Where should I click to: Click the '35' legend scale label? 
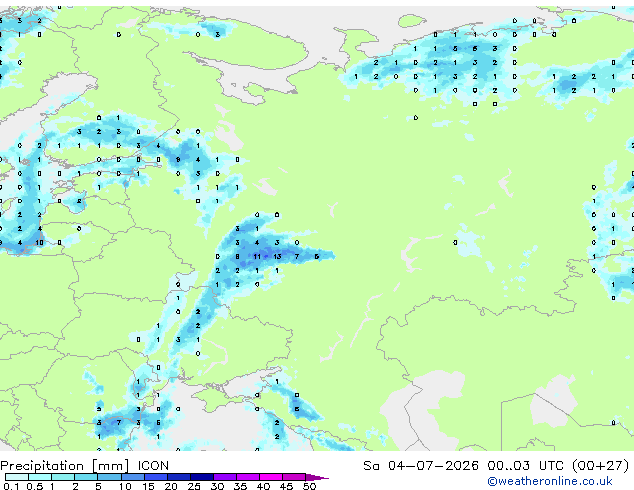[240, 486]
